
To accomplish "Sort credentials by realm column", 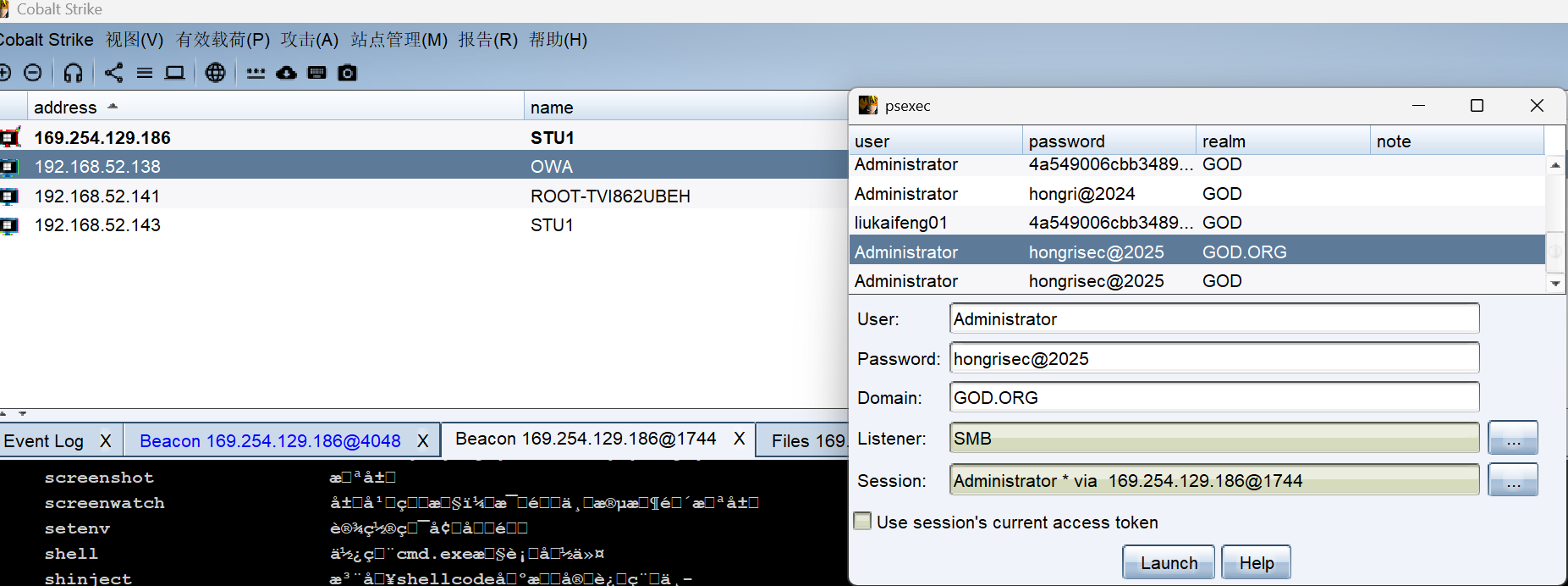I will coord(1284,141).
